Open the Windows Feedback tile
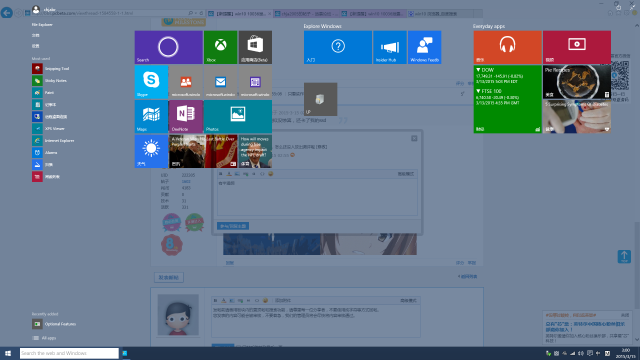640x360 pixels. (x=424, y=47)
